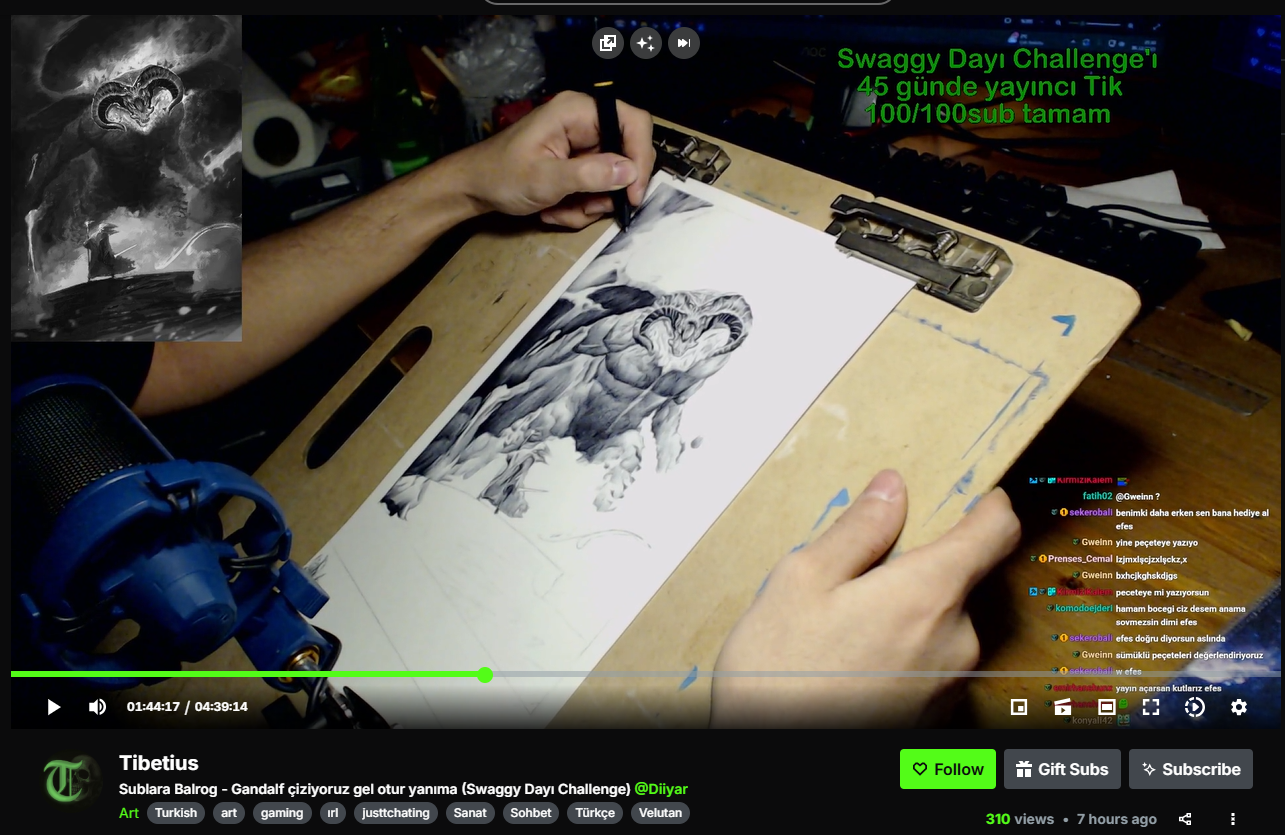The height and width of the screenshot is (835, 1285).
Task: Click the fath02 chat username in overlay
Action: (x=1097, y=496)
